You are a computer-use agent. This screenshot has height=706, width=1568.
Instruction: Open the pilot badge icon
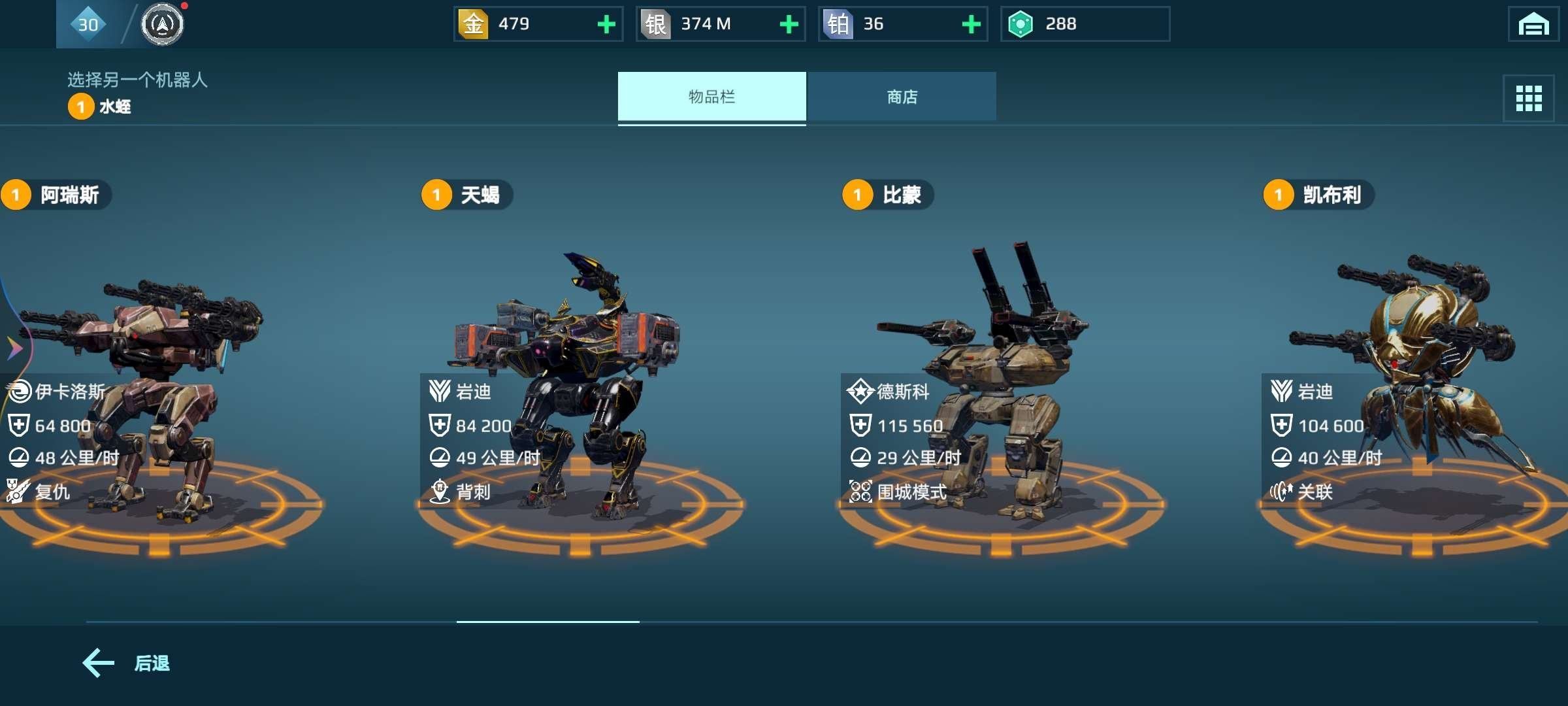pyautogui.click(x=163, y=24)
